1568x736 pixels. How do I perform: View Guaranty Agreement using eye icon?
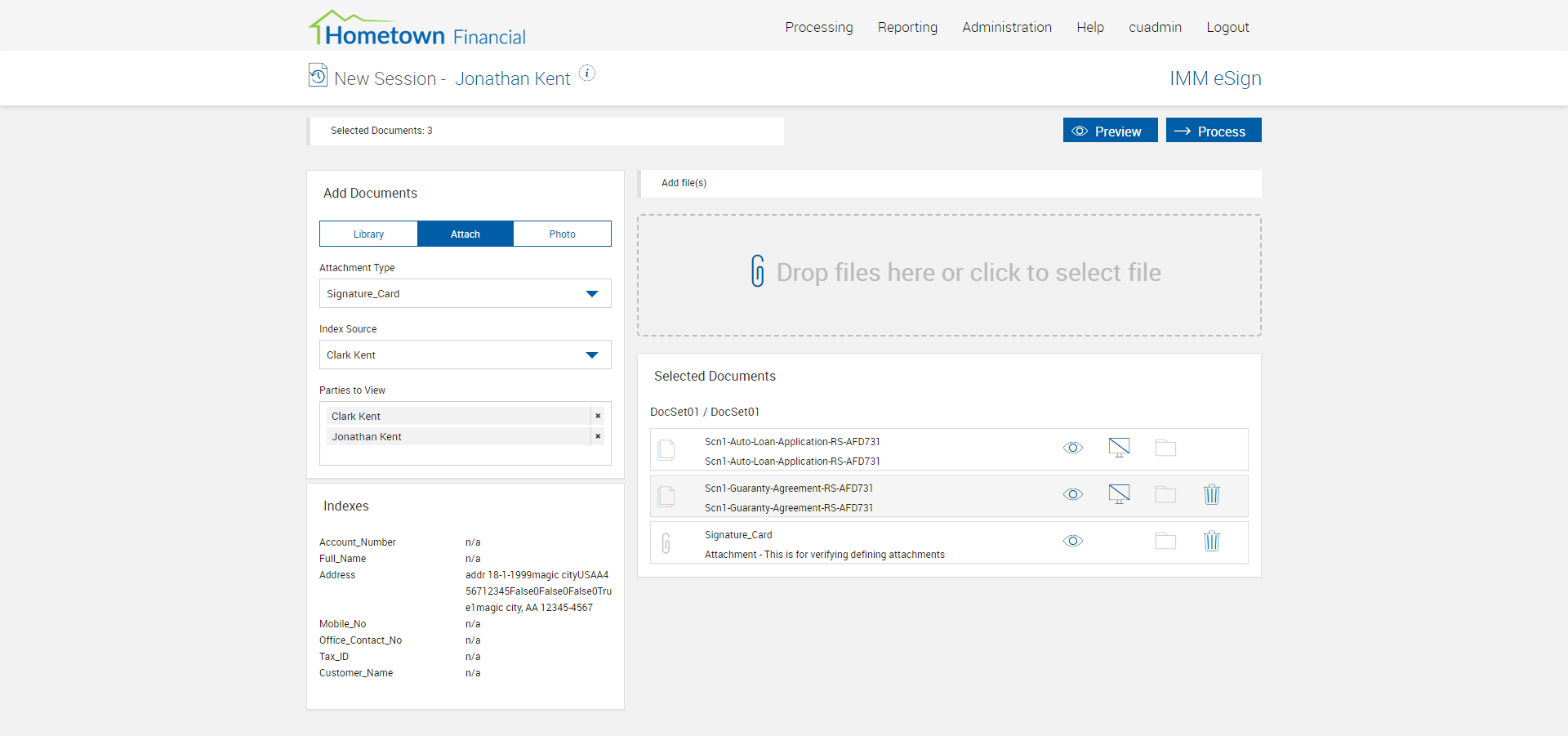(x=1073, y=494)
